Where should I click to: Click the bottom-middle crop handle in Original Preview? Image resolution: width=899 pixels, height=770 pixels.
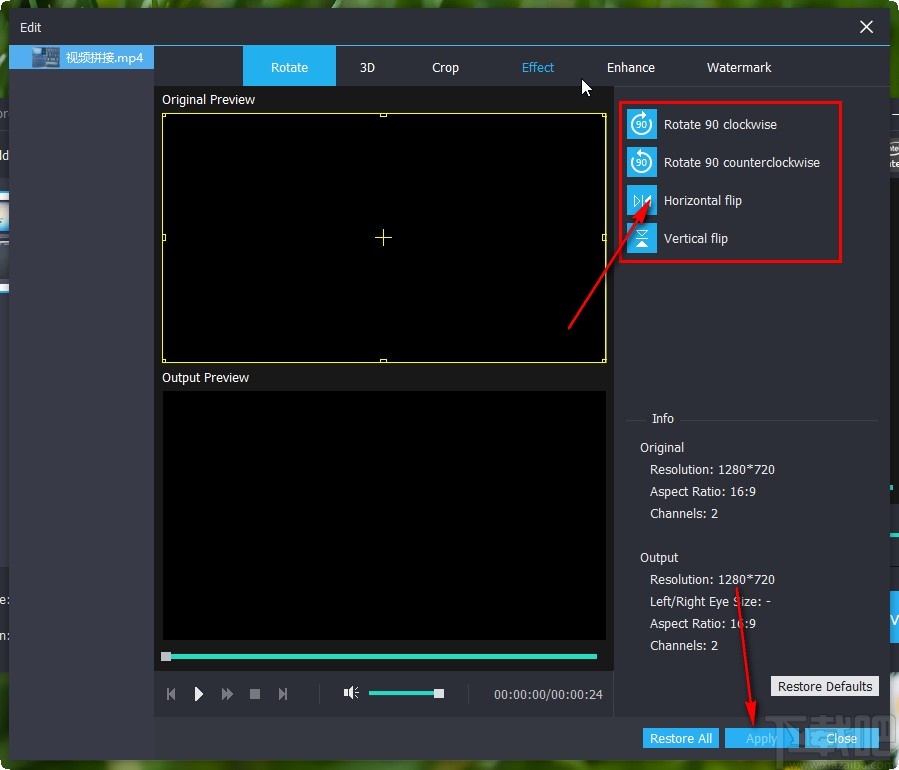point(383,361)
